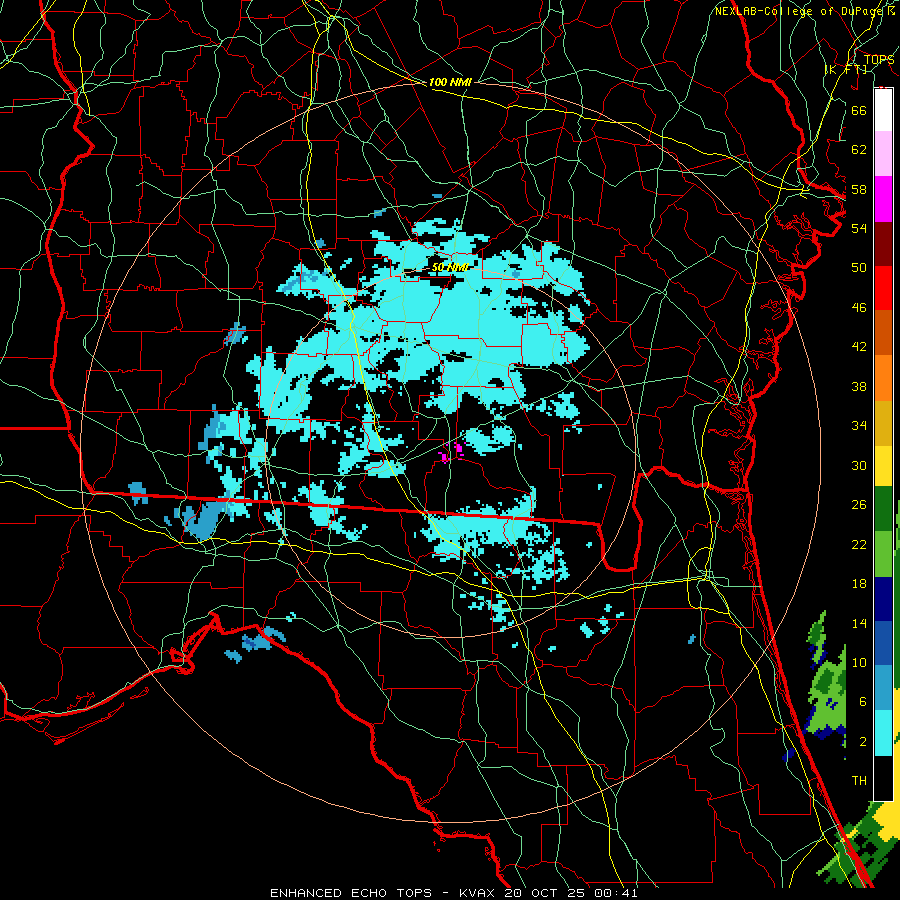Screen dimensions: 900x900
Task: Click the '54' legend value
Action: click(x=859, y=228)
